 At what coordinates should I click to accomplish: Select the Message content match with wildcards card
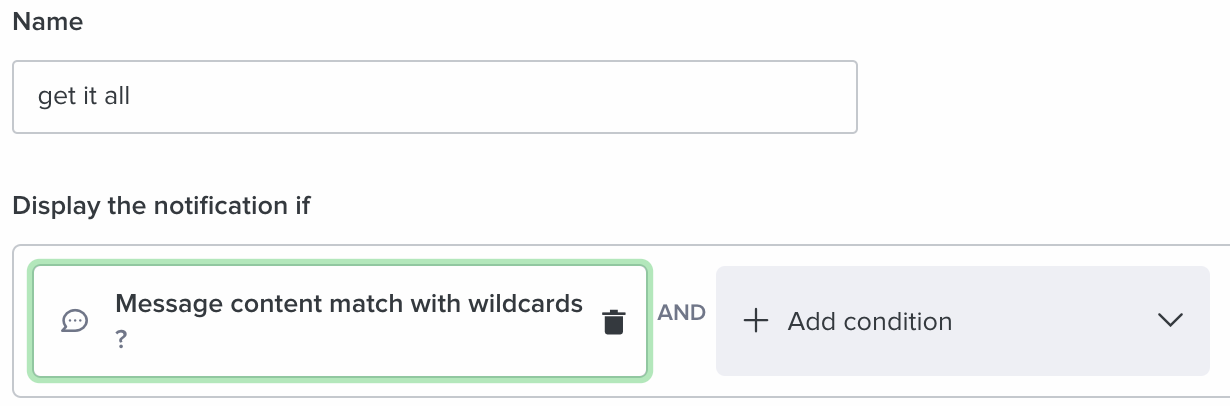(x=340, y=321)
